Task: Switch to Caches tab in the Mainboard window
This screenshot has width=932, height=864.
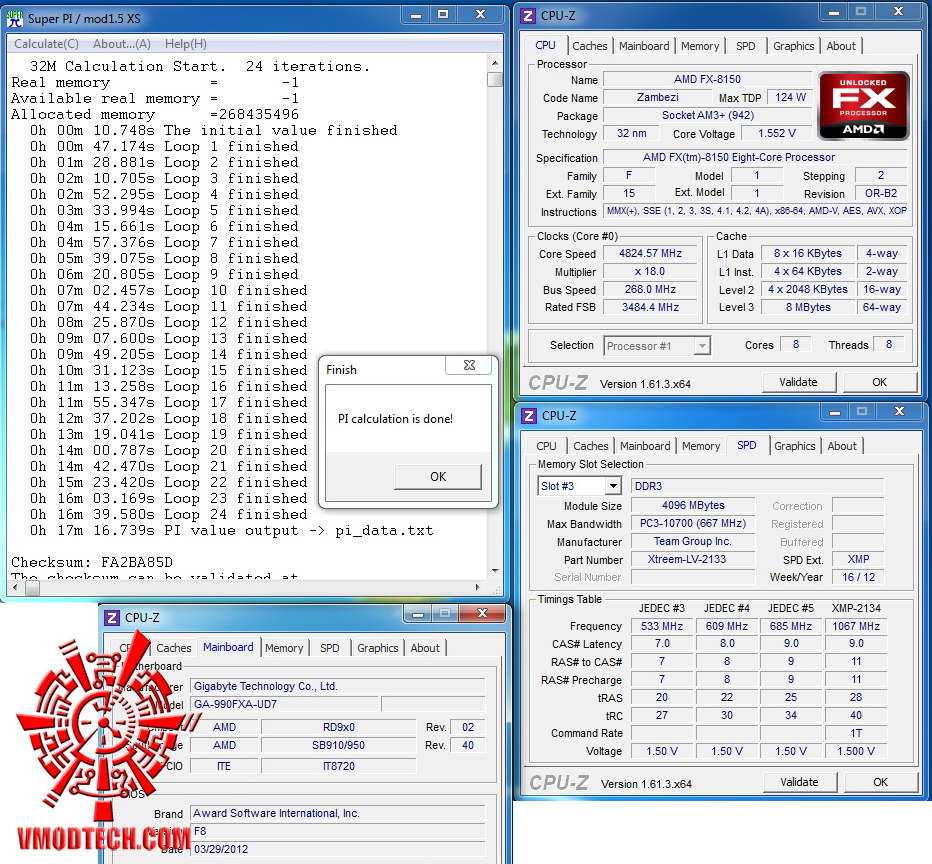Action: click(174, 648)
